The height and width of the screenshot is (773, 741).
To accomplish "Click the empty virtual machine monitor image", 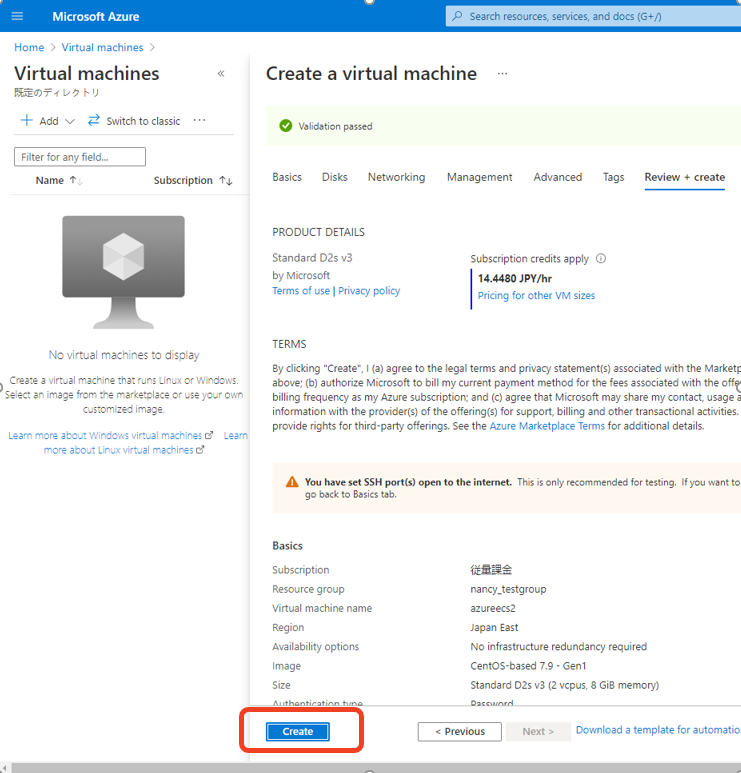I will click(x=123, y=272).
